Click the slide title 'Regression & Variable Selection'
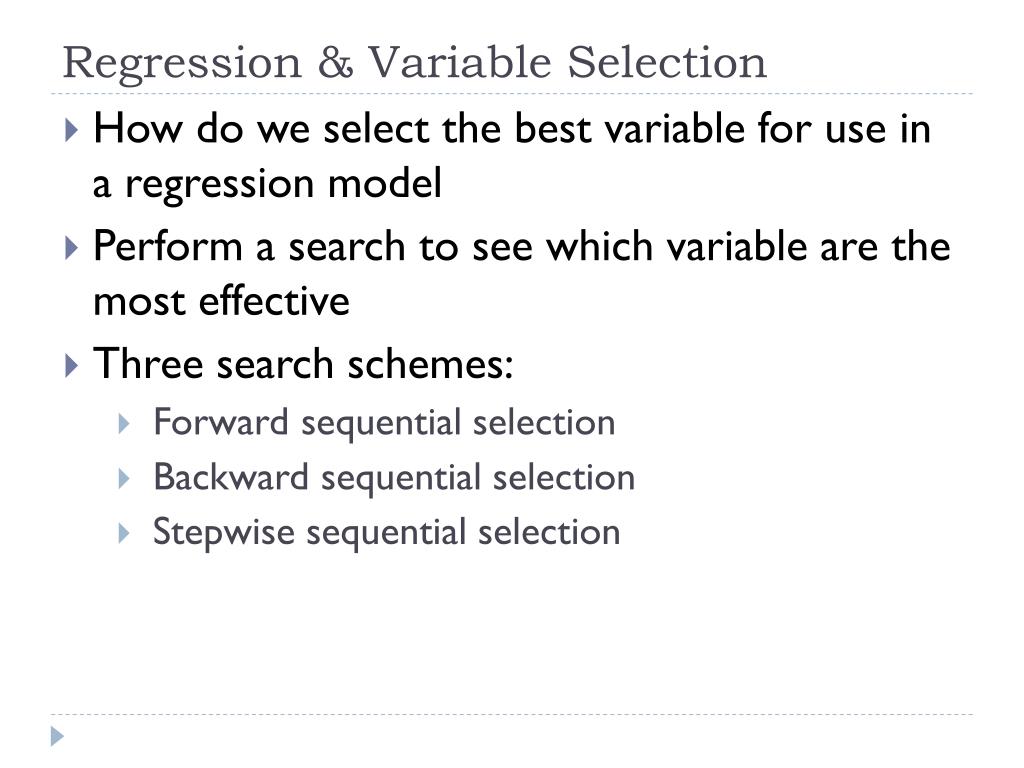The image size is (1024, 768). pyautogui.click(x=414, y=63)
